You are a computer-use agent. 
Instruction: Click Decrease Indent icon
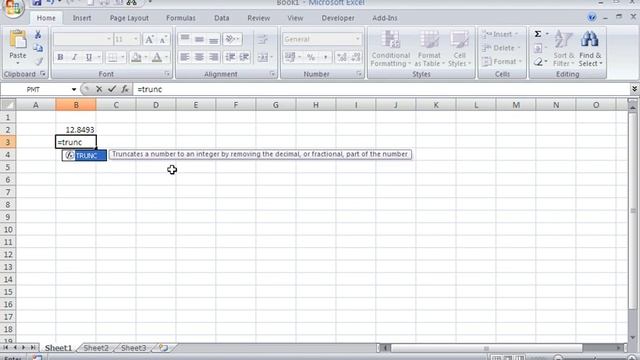pyautogui.click(x=230, y=57)
